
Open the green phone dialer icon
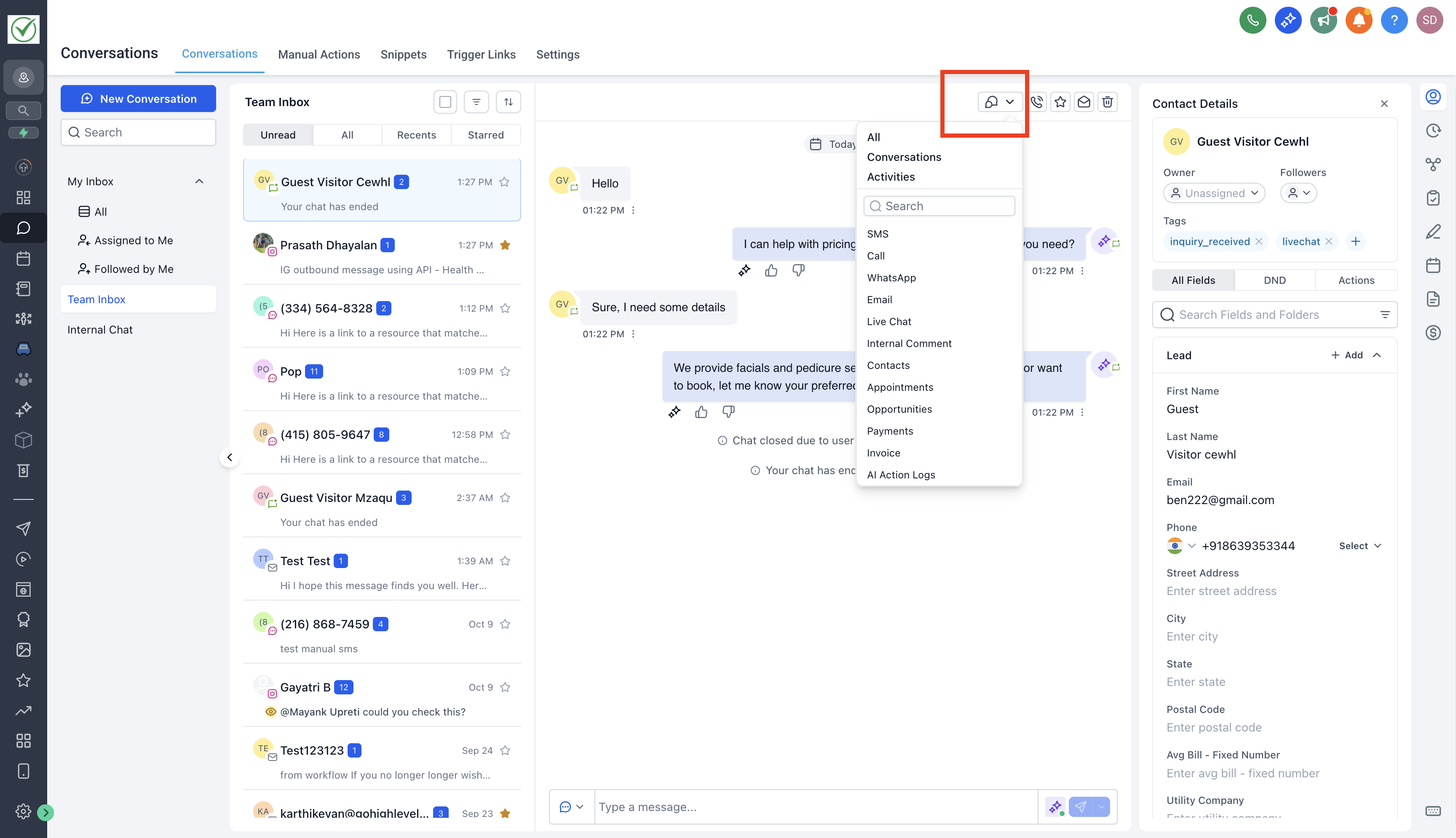click(1252, 20)
